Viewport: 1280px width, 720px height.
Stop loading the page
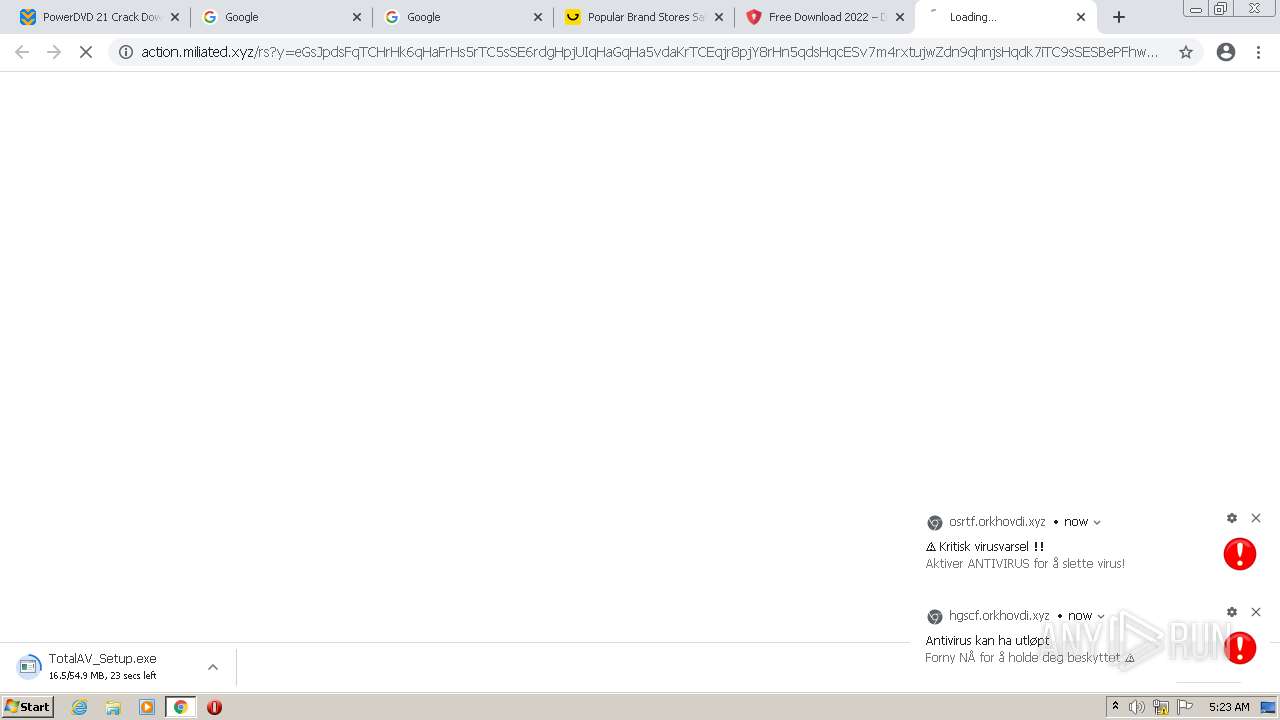pos(86,52)
